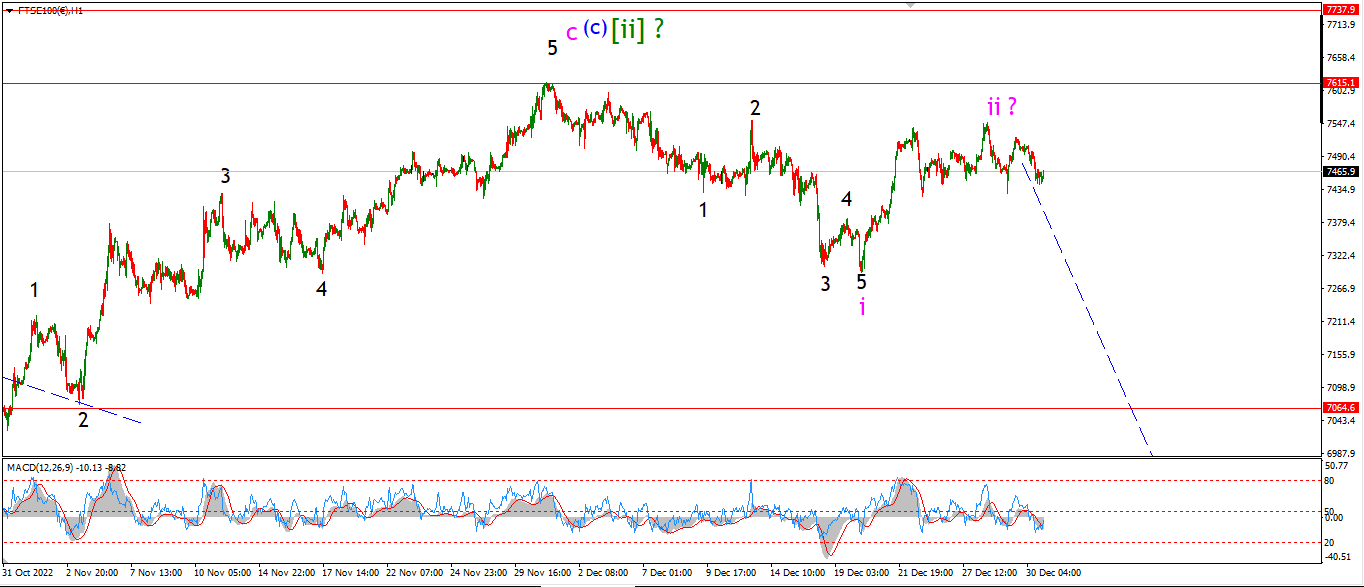Screen dimensions: 1364x587
Task: Select the magenta 'i' wave label
Action: pos(862,307)
